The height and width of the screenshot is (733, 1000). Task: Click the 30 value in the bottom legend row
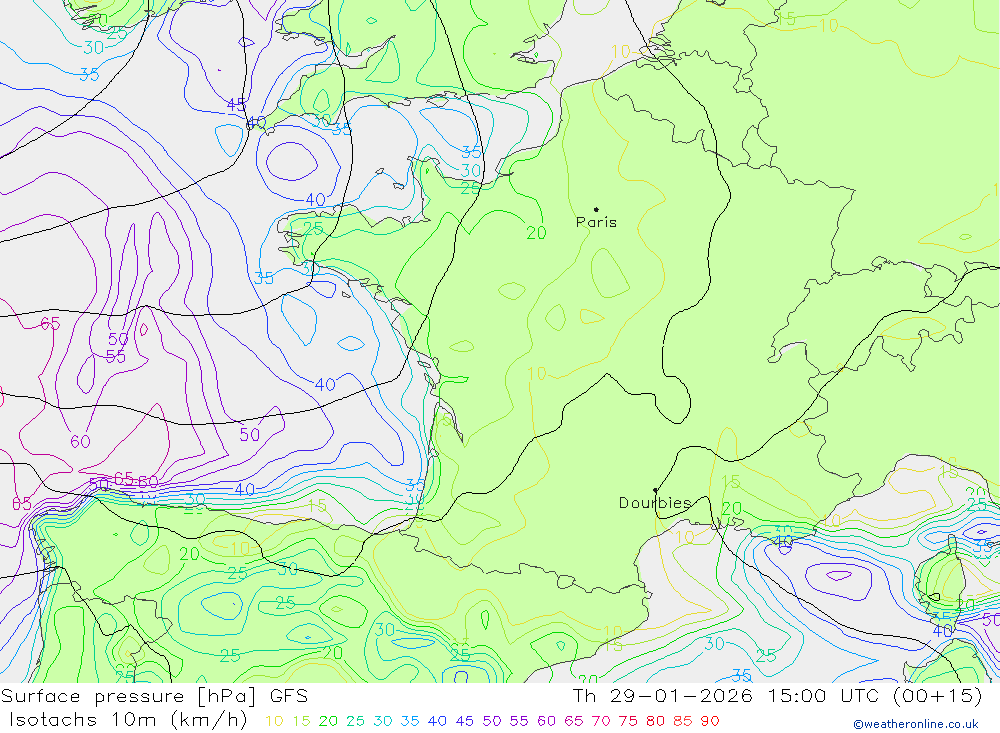coord(383,721)
